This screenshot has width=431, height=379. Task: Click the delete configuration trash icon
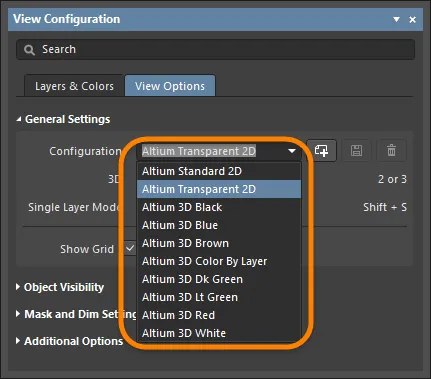pyautogui.click(x=391, y=151)
